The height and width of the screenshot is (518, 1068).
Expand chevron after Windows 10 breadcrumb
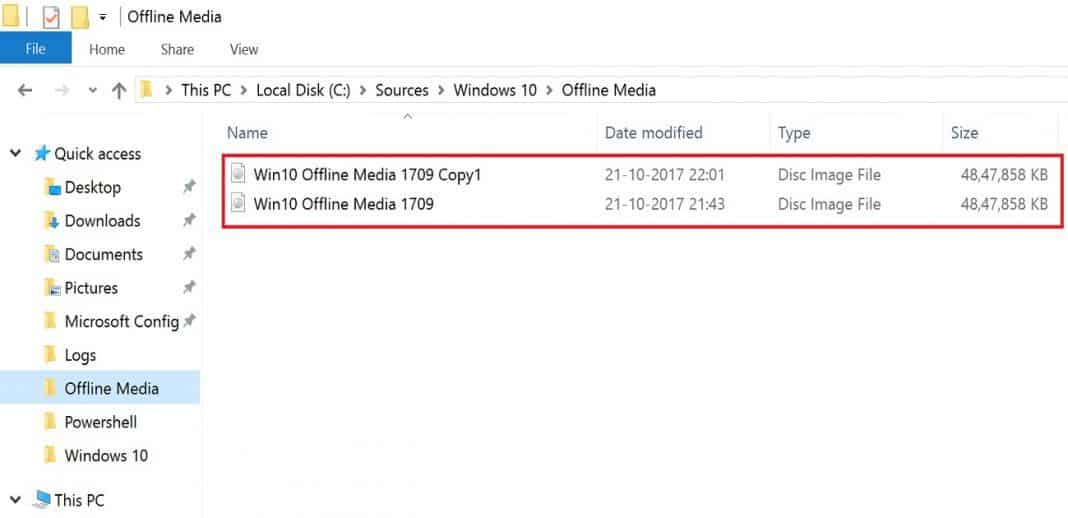coord(549,91)
